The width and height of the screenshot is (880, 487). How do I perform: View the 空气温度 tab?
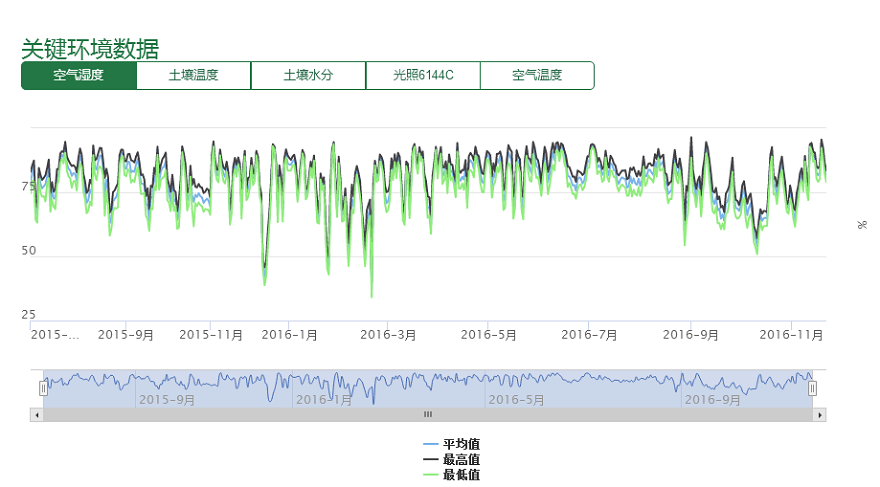(537, 75)
